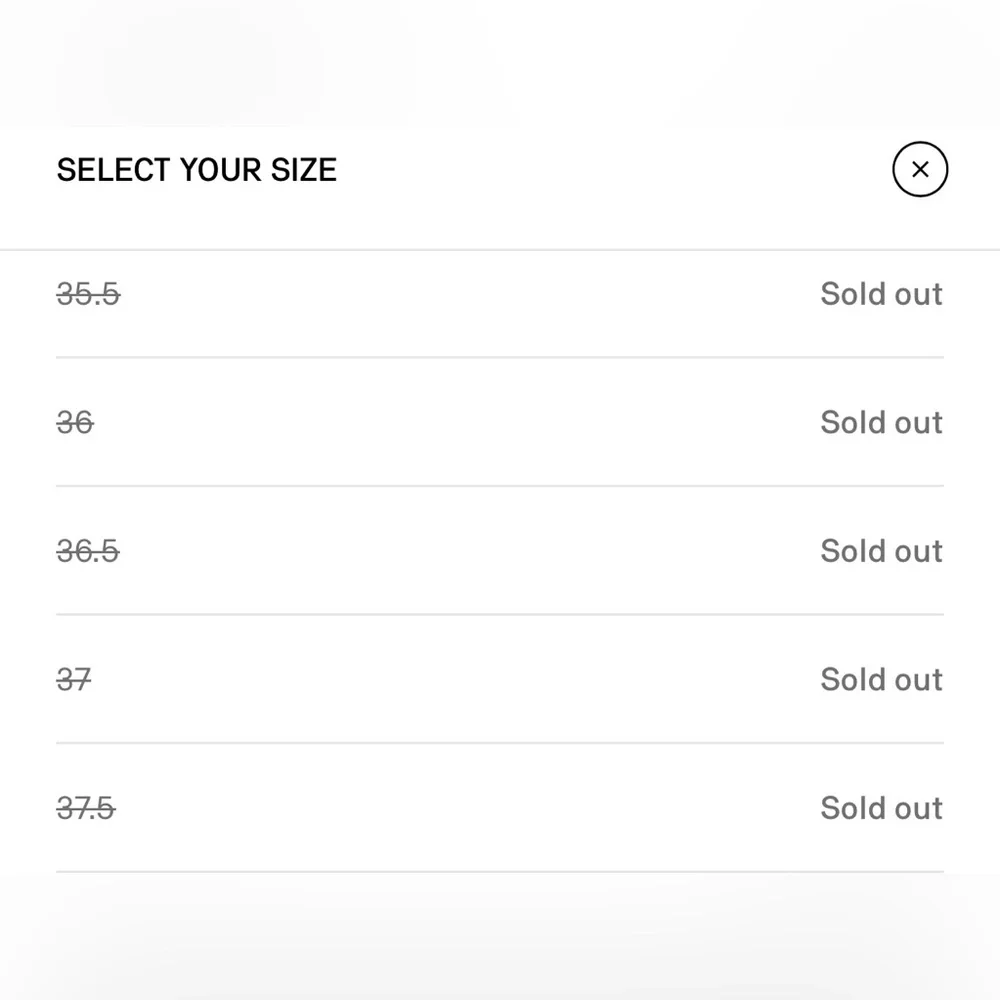1000x1000 pixels.
Task: Pick the crossed-out size 36.5 option
Action: coord(88,551)
